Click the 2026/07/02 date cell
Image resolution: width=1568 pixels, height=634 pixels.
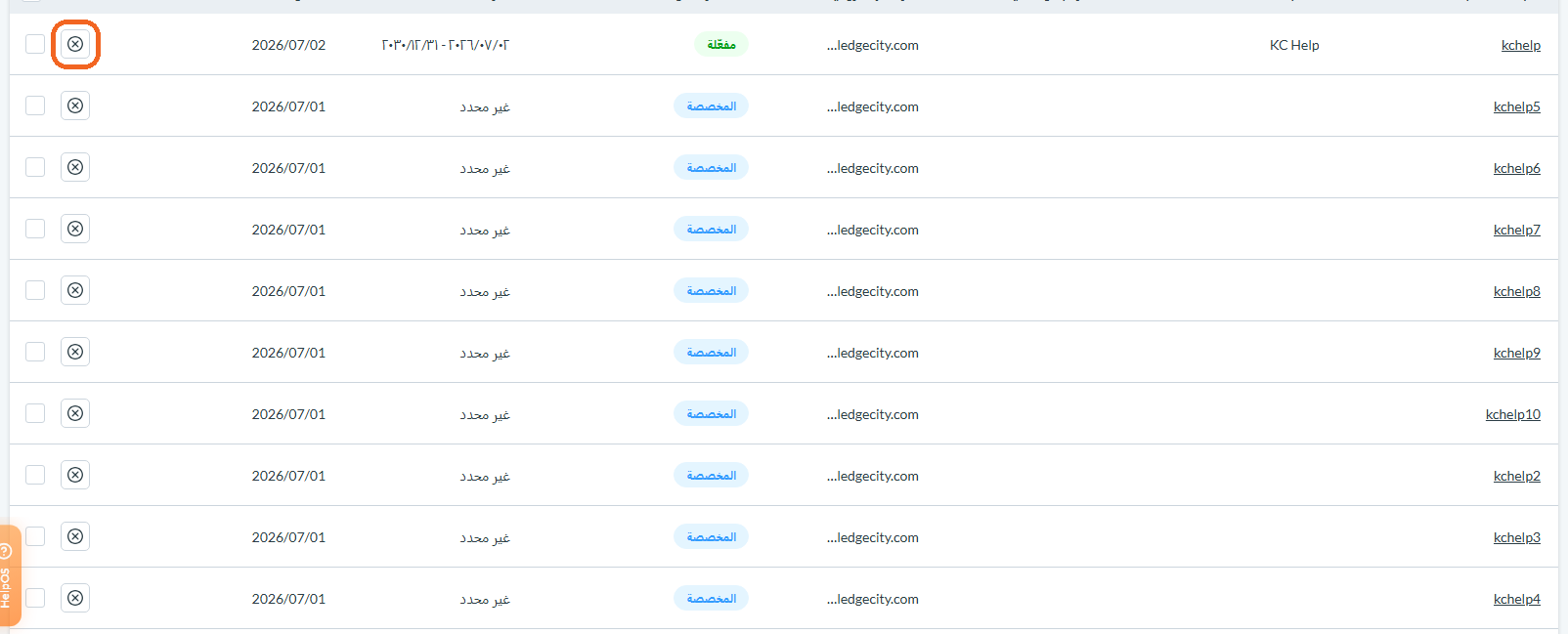coord(288,45)
